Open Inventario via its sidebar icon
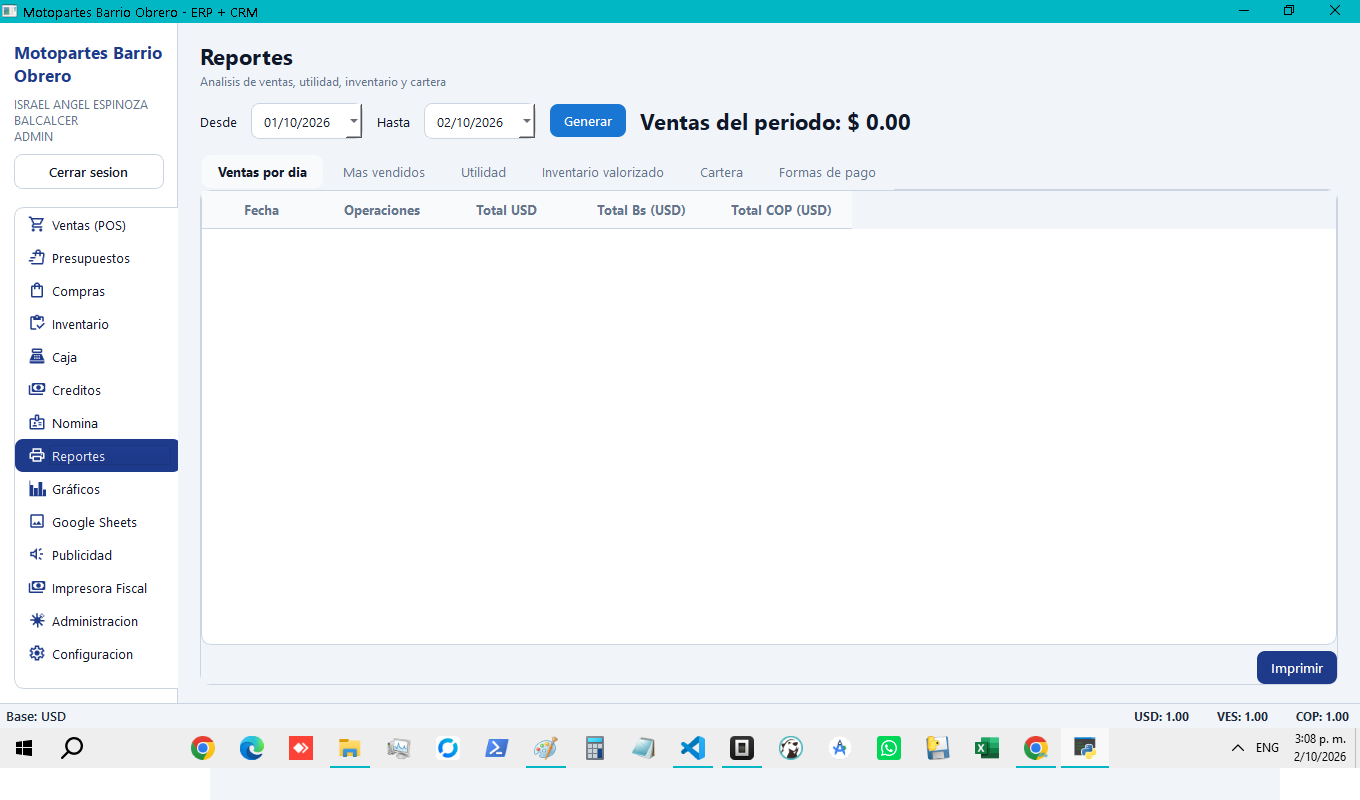The image size is (1360, 800). point(37,324)
